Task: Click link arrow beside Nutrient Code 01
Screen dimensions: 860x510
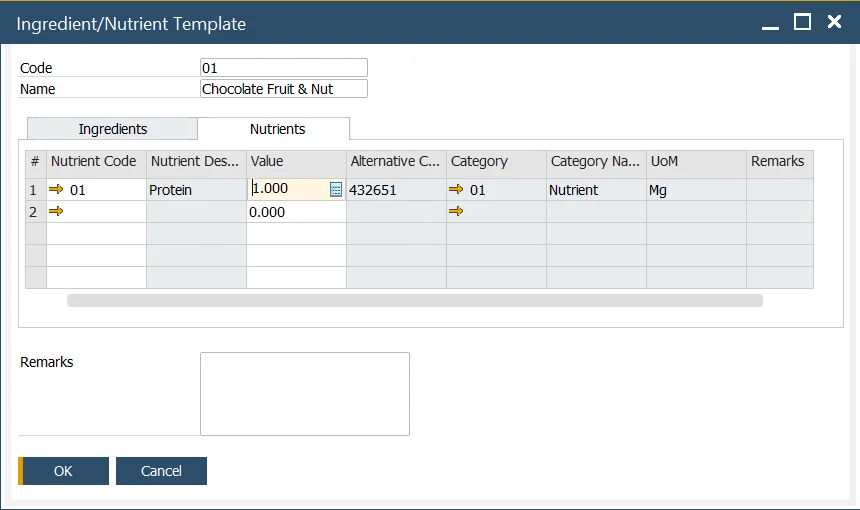Action: (x=56, y=190)
